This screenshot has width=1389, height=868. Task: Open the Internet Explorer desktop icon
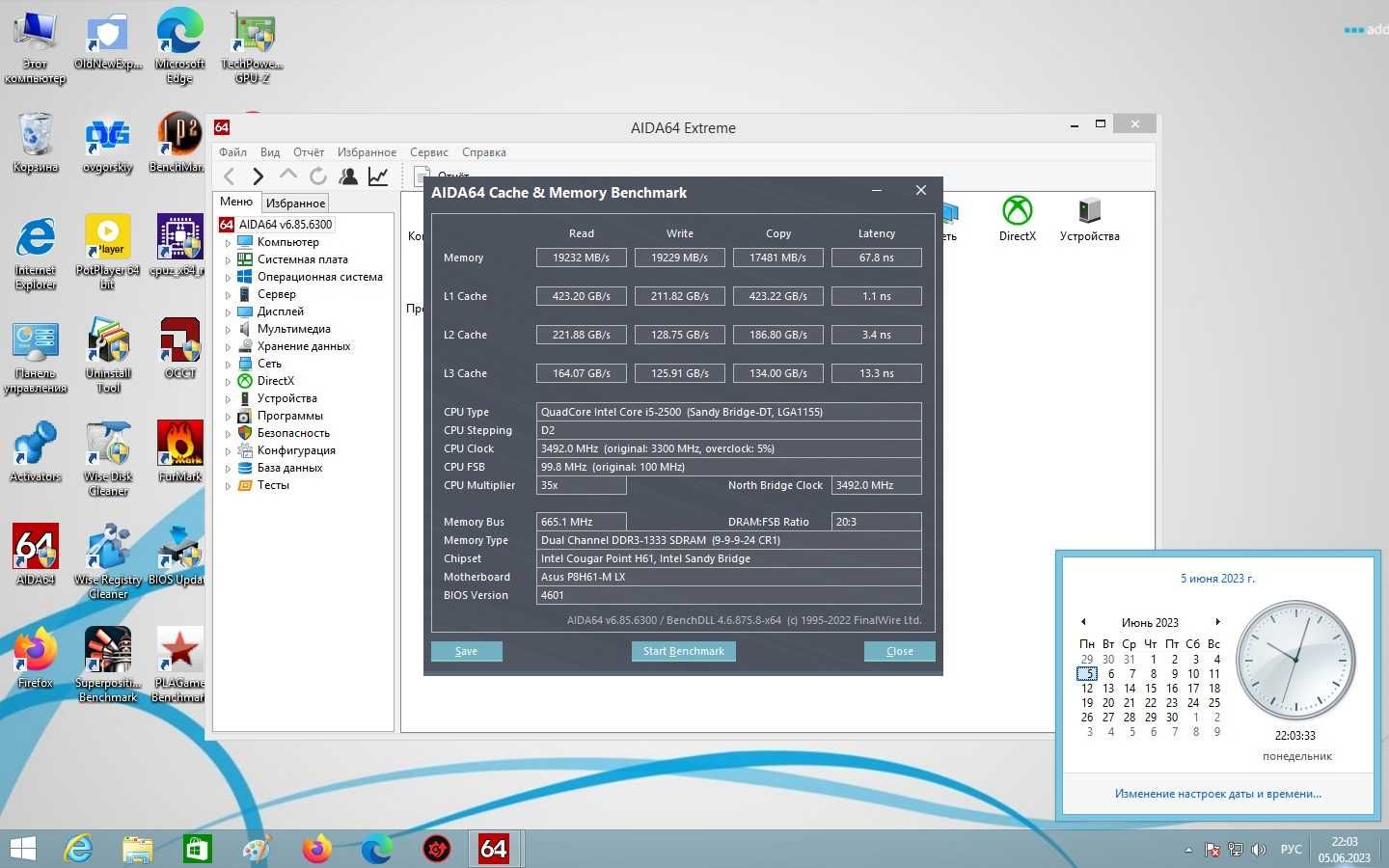pos(36,253)
